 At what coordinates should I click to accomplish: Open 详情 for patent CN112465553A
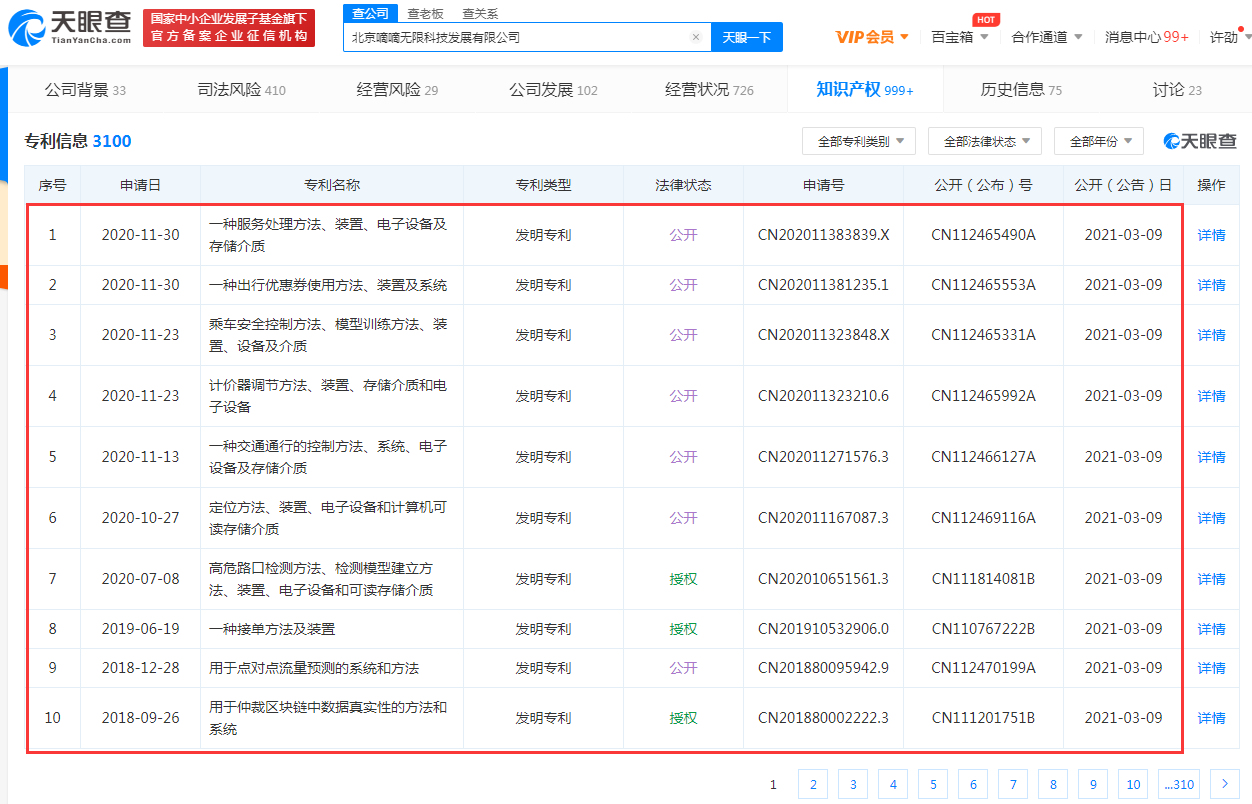[1211, 285]
